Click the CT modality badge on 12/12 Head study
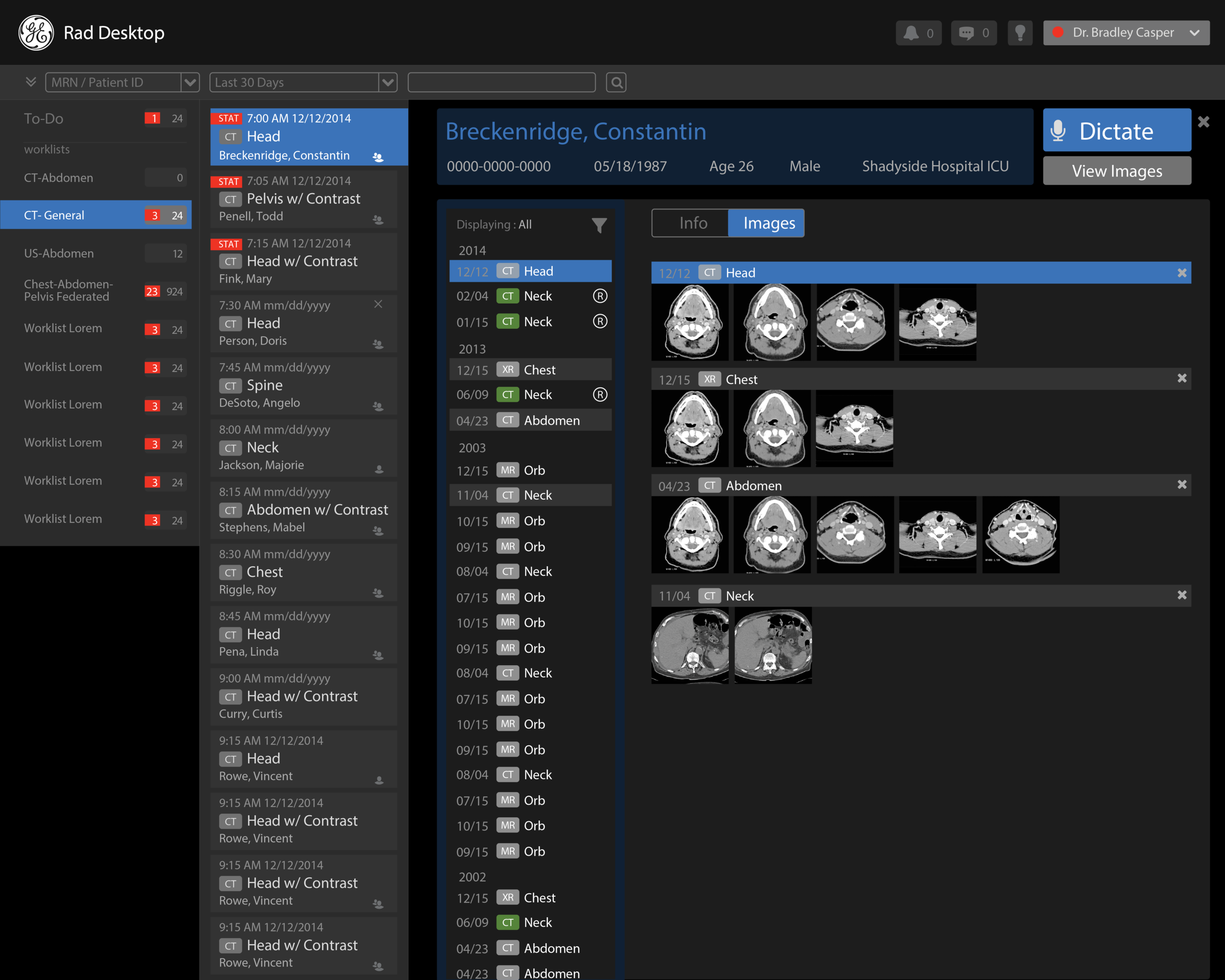The height and width of the screenshot is (980, 1225). point(507,271)
